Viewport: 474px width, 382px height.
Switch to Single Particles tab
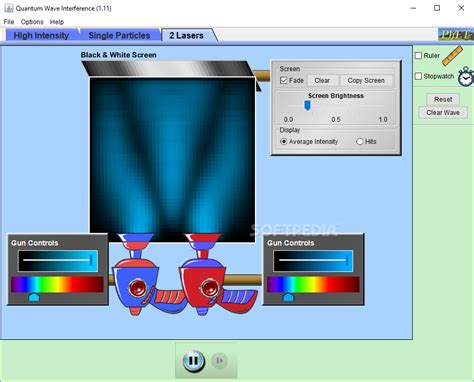119,35
